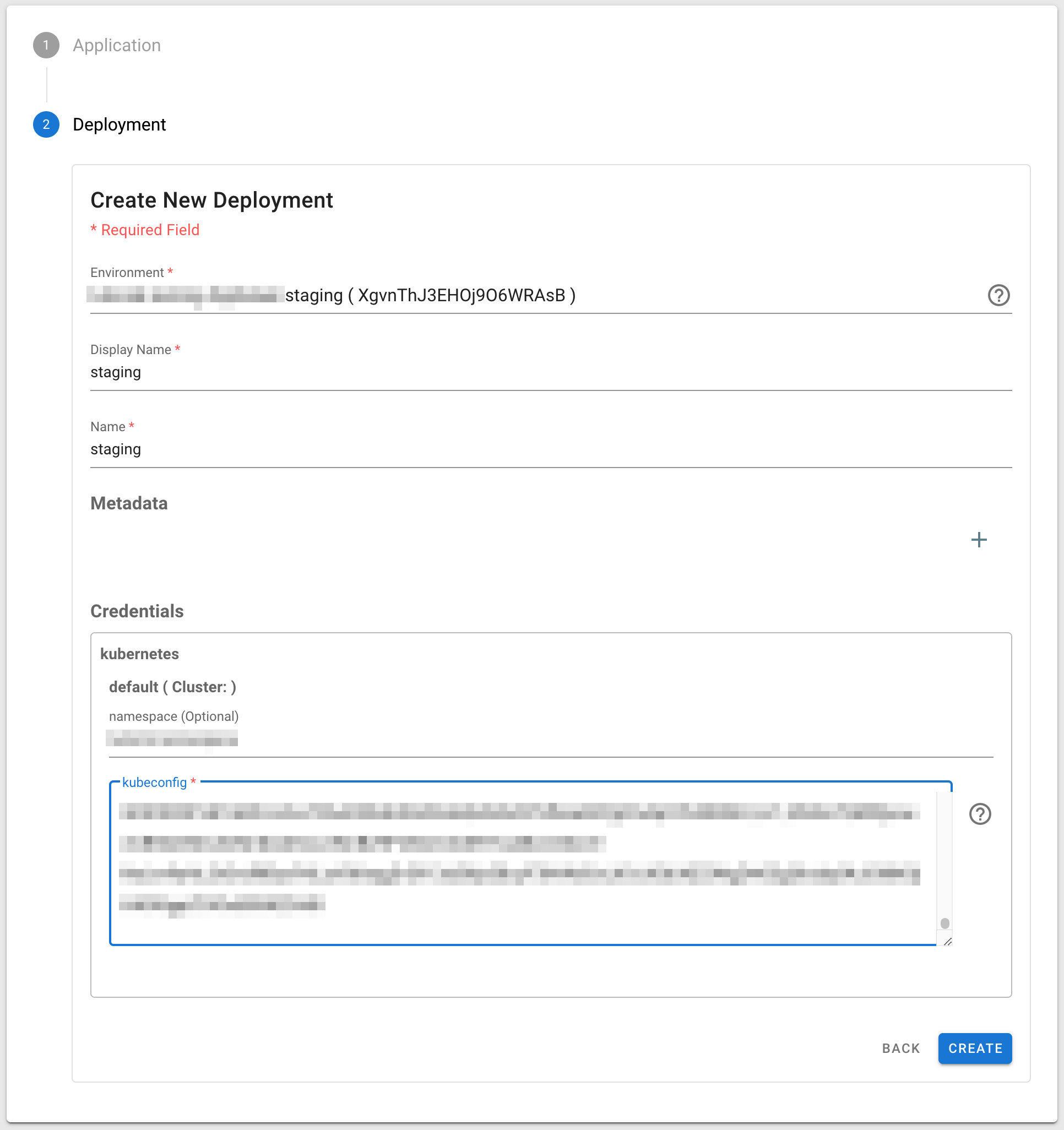Viewport: 1064px width, 1130px height.
Task: Select the Deployment step label
Action: coord(120,124)
